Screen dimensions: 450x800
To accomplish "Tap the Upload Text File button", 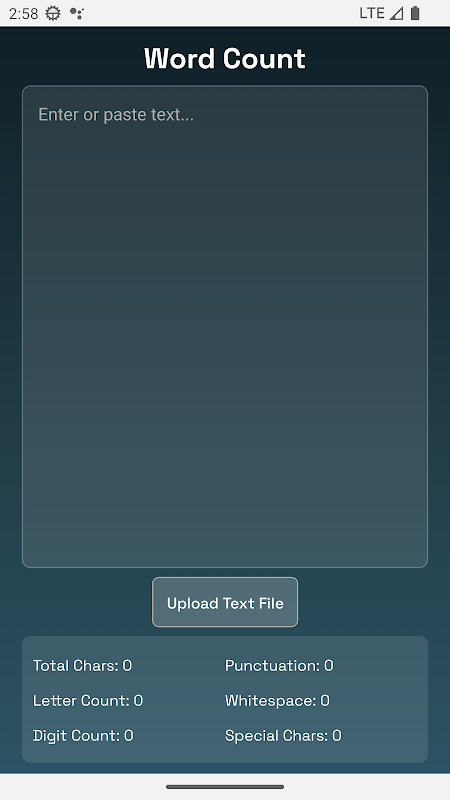I will [224, 602].
